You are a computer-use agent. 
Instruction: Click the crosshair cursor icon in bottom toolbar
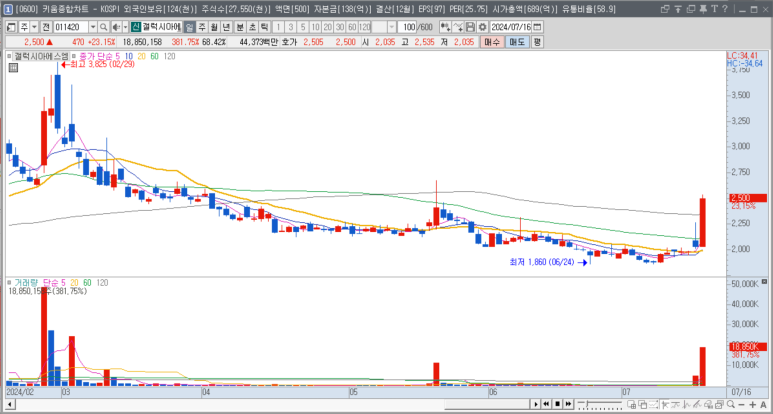[665, 404]
